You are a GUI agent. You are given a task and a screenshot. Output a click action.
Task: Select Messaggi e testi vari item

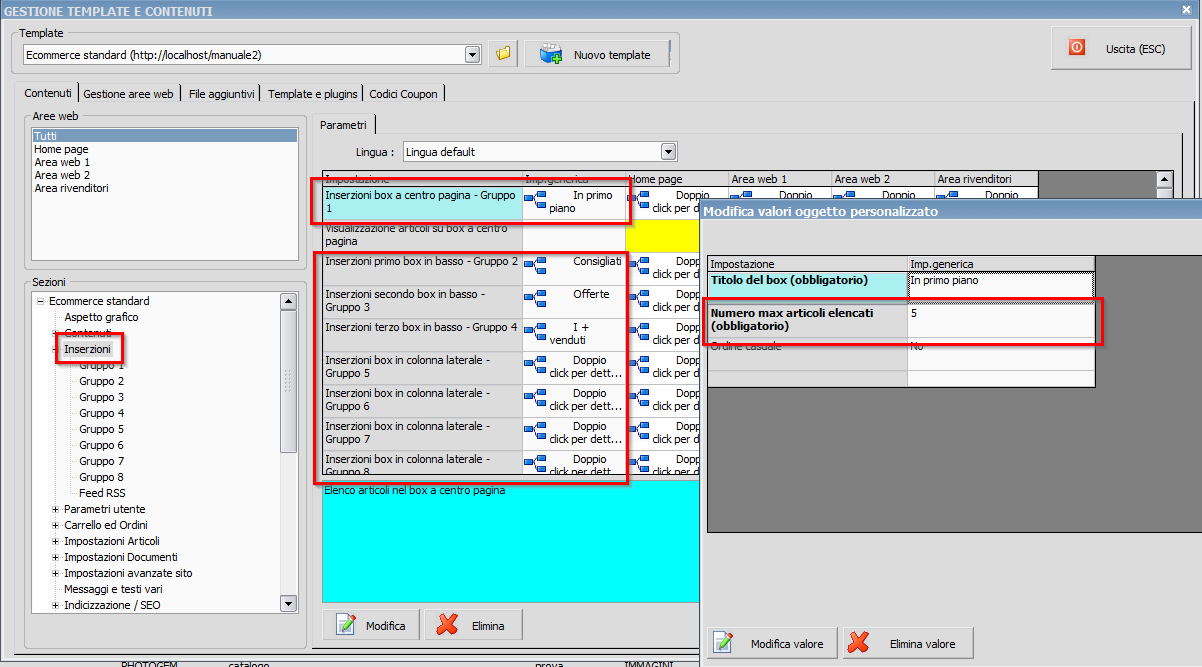113,589
